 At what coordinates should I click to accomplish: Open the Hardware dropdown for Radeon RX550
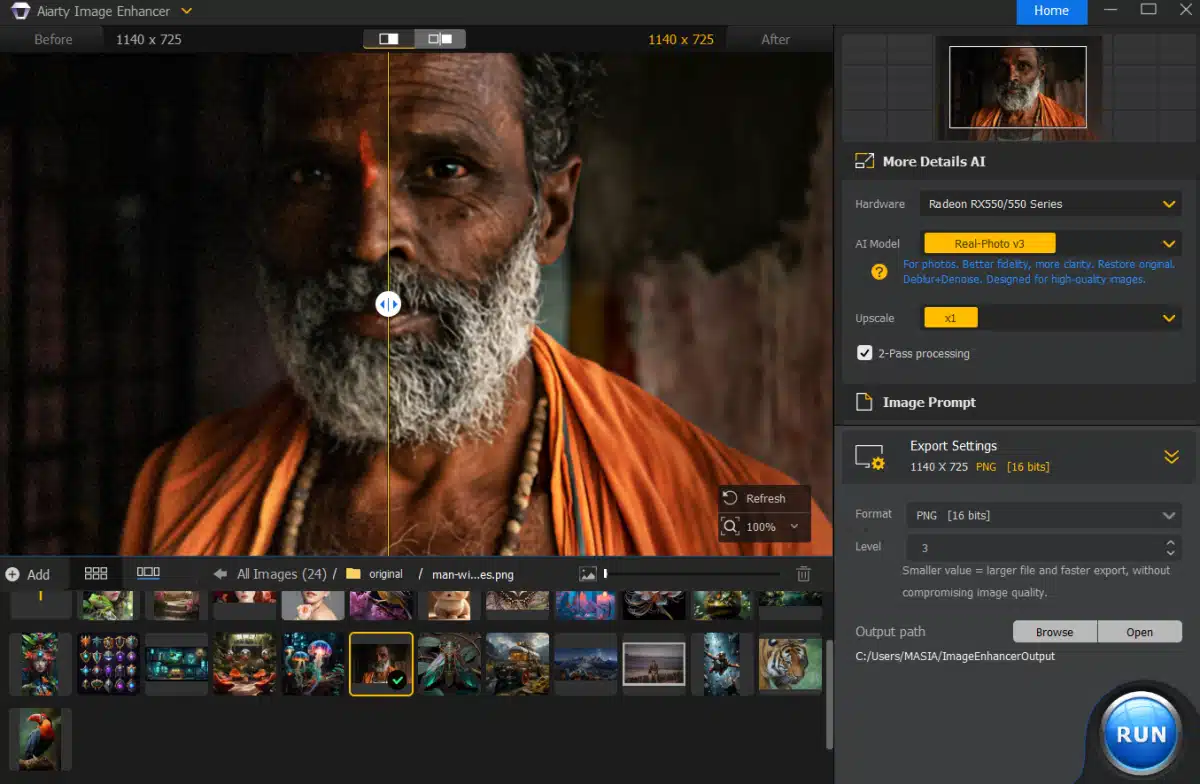(x=1050, y=203)
